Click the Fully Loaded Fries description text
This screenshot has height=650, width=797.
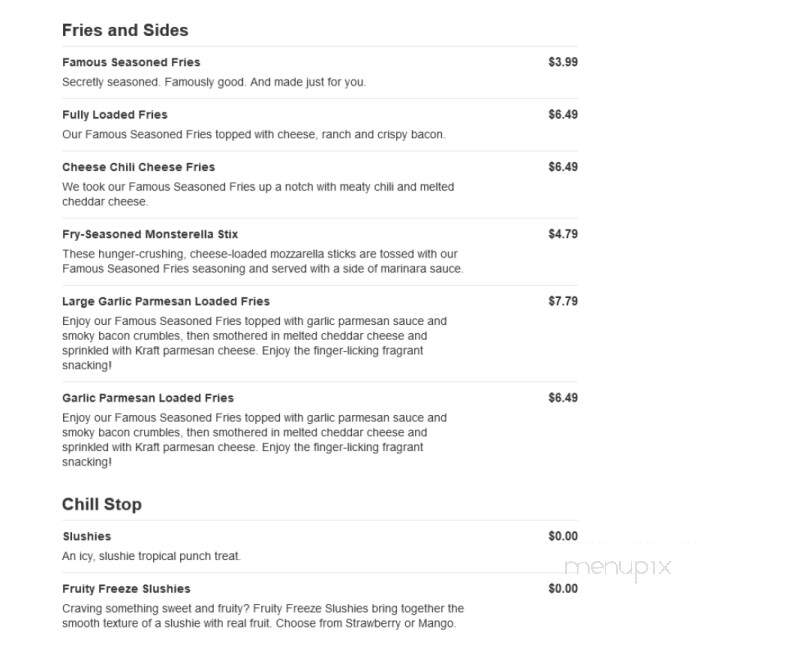(254, 135)
